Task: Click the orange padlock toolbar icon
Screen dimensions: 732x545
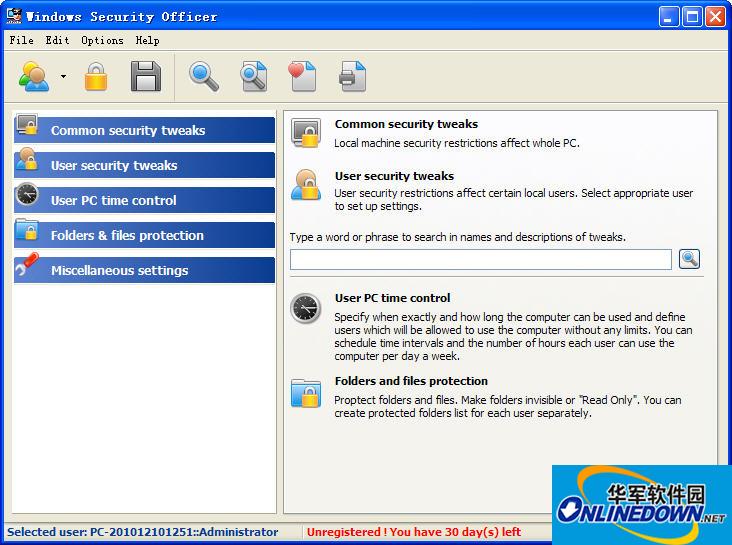Action: (x=96, y=76)
